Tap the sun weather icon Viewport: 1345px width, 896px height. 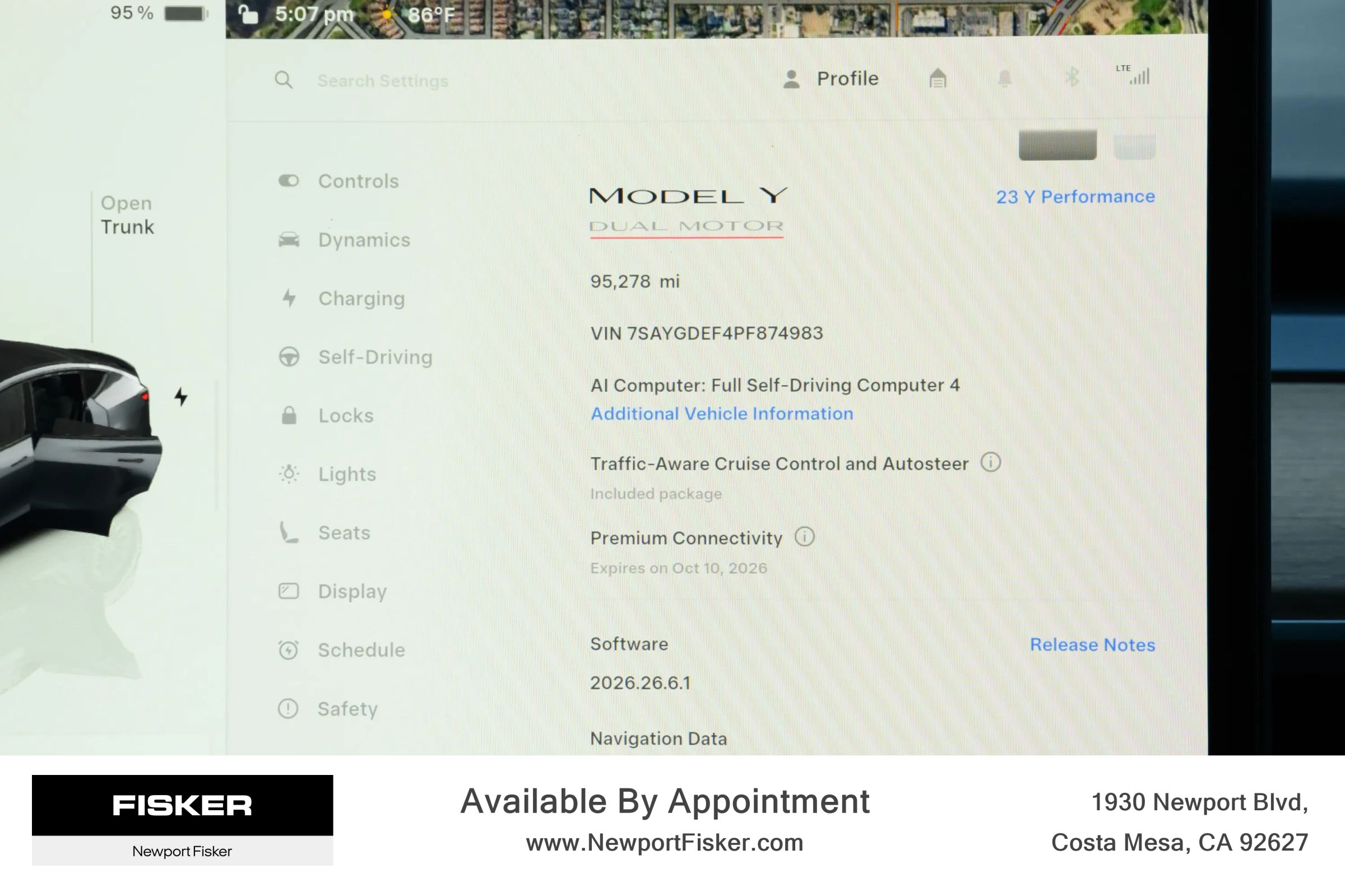(x=387, y=14)
